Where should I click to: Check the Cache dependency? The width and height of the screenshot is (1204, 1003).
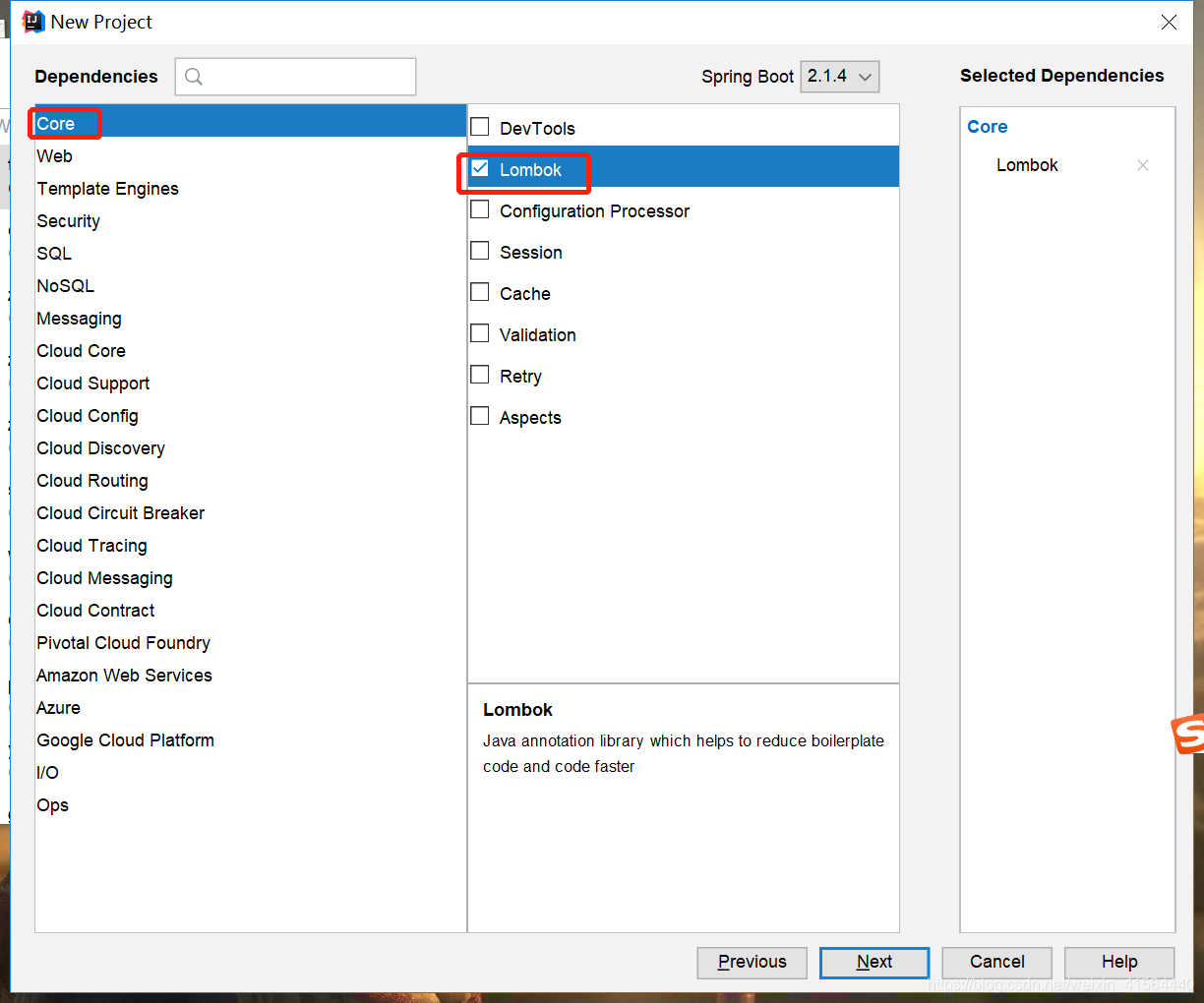(480, 292)
